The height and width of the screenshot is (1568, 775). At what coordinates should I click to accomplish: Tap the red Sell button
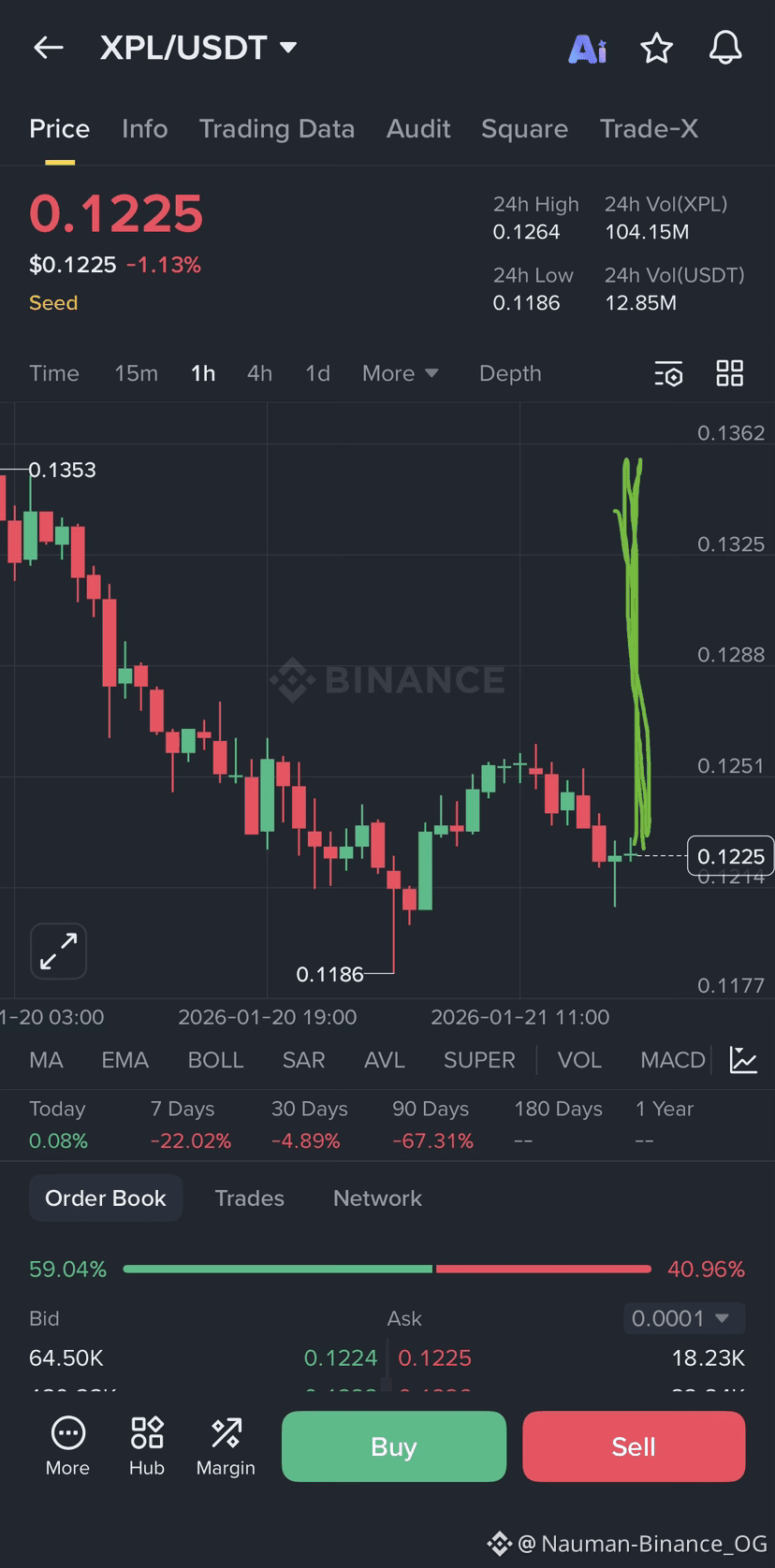(x=634, y=1446)
